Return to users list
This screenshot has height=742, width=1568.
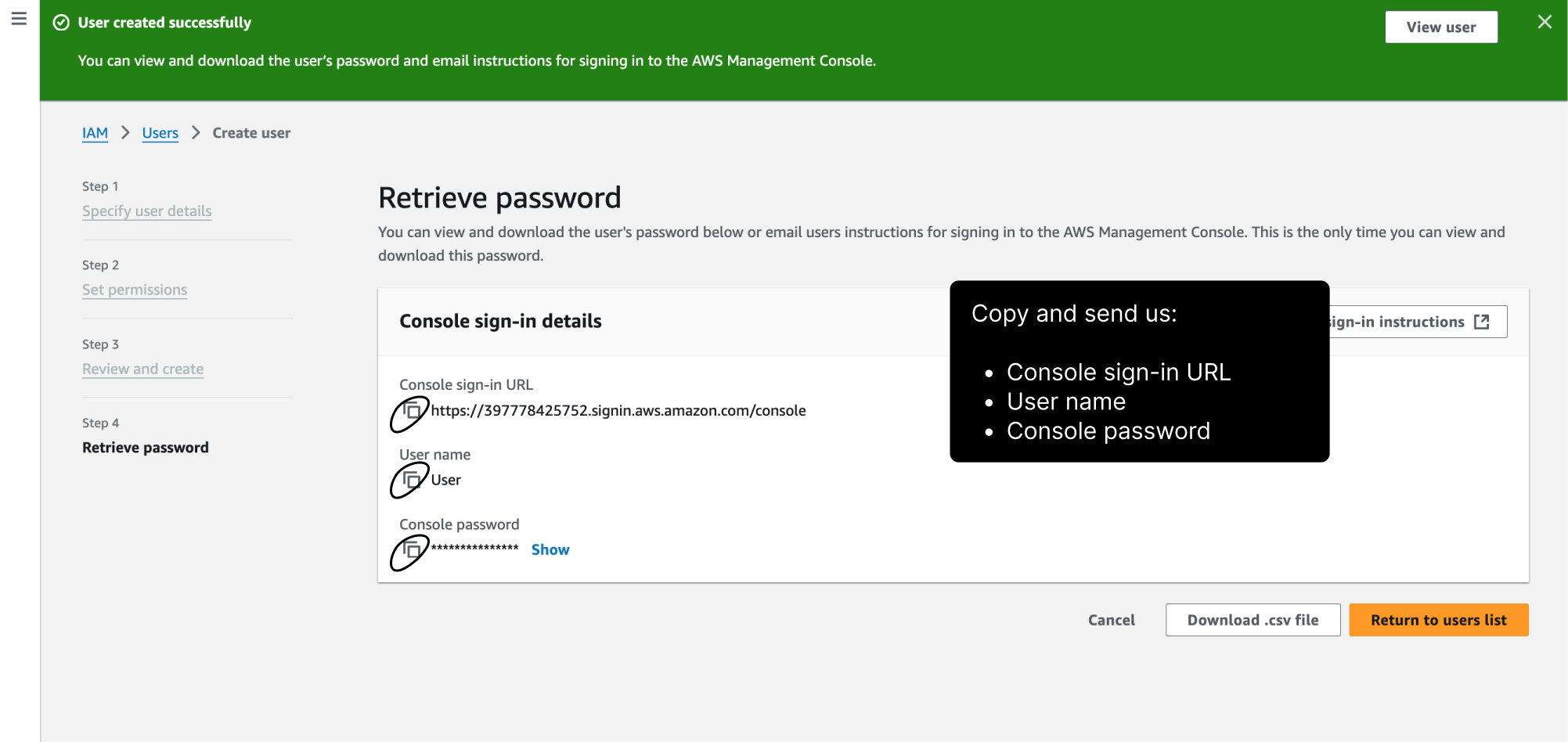[x=1438, y=620]
